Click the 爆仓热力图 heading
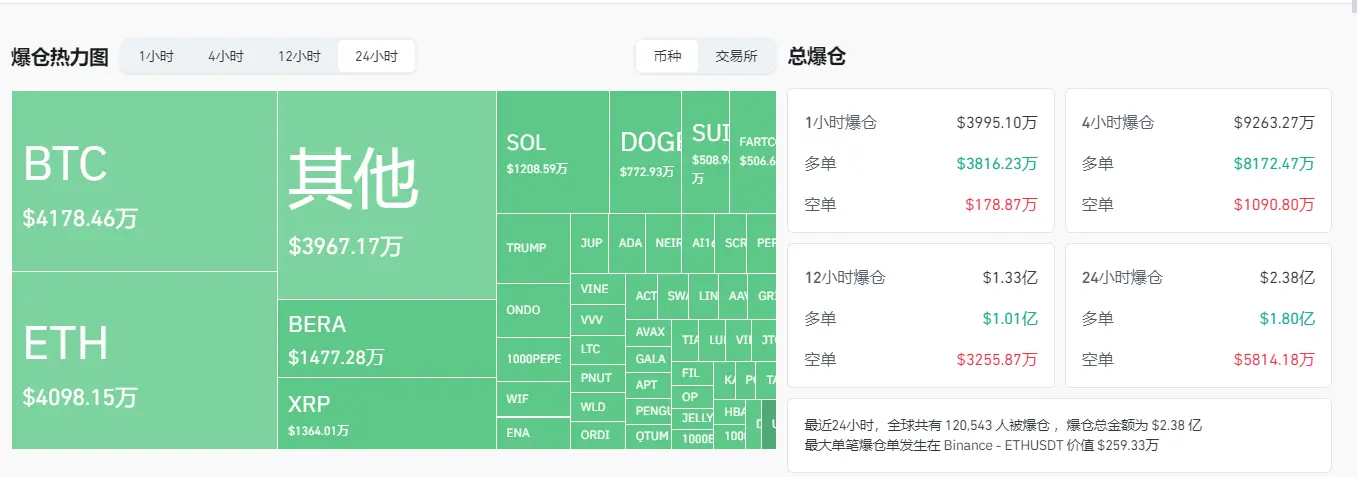The image size is (1357, 477). tap(60, 57)
